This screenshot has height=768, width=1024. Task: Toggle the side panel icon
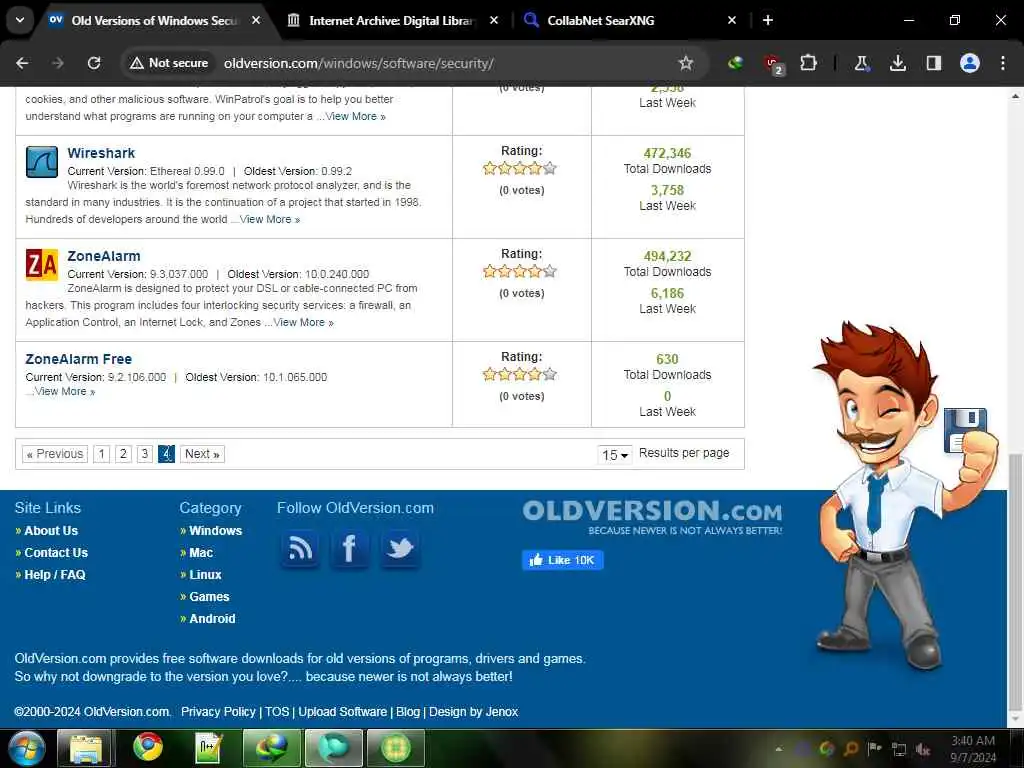pyautogui.click(x=934, y=63)
